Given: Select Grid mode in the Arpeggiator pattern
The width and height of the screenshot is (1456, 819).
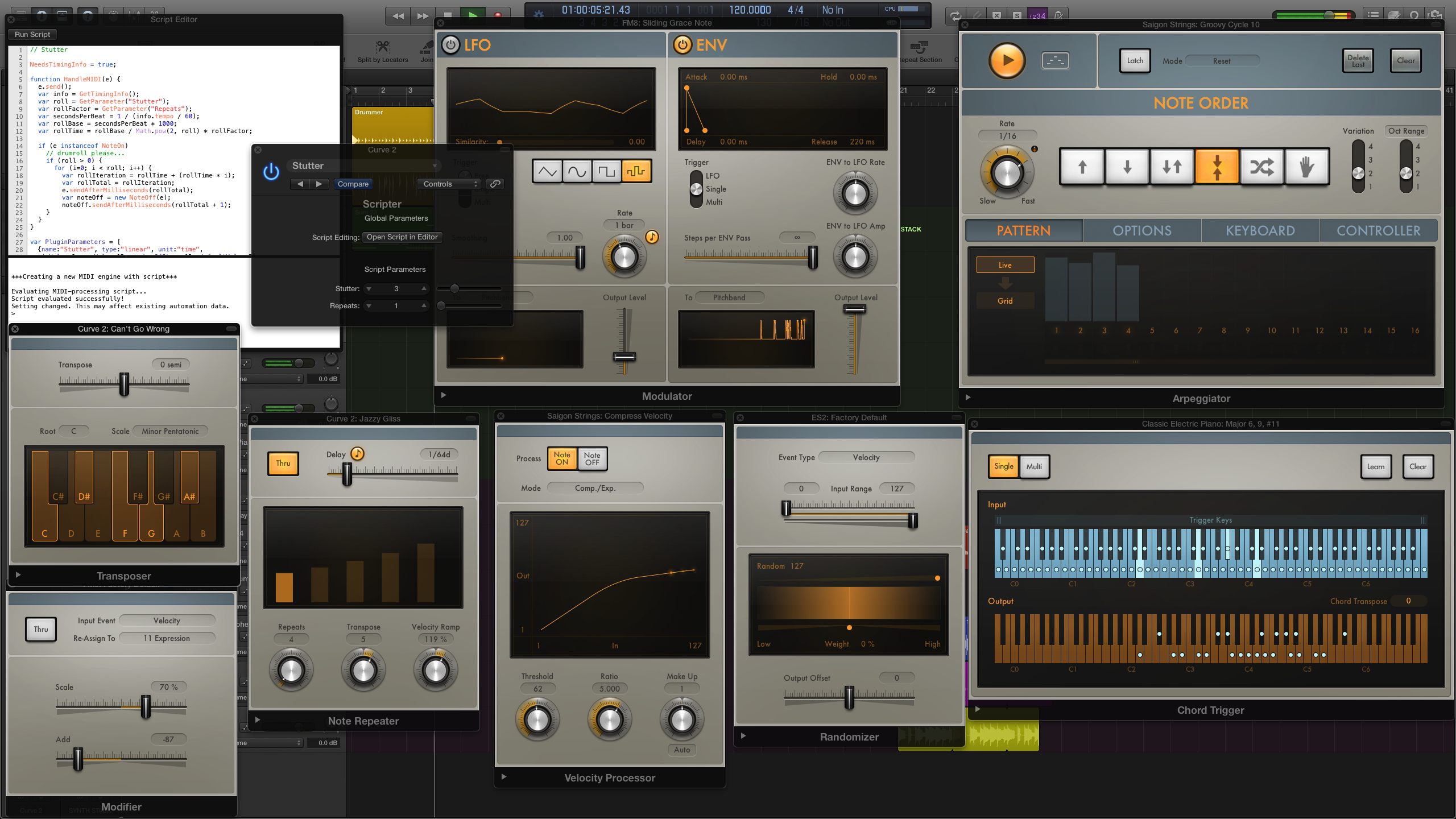Looking at the screenshot, I should tap(1004, 300).
